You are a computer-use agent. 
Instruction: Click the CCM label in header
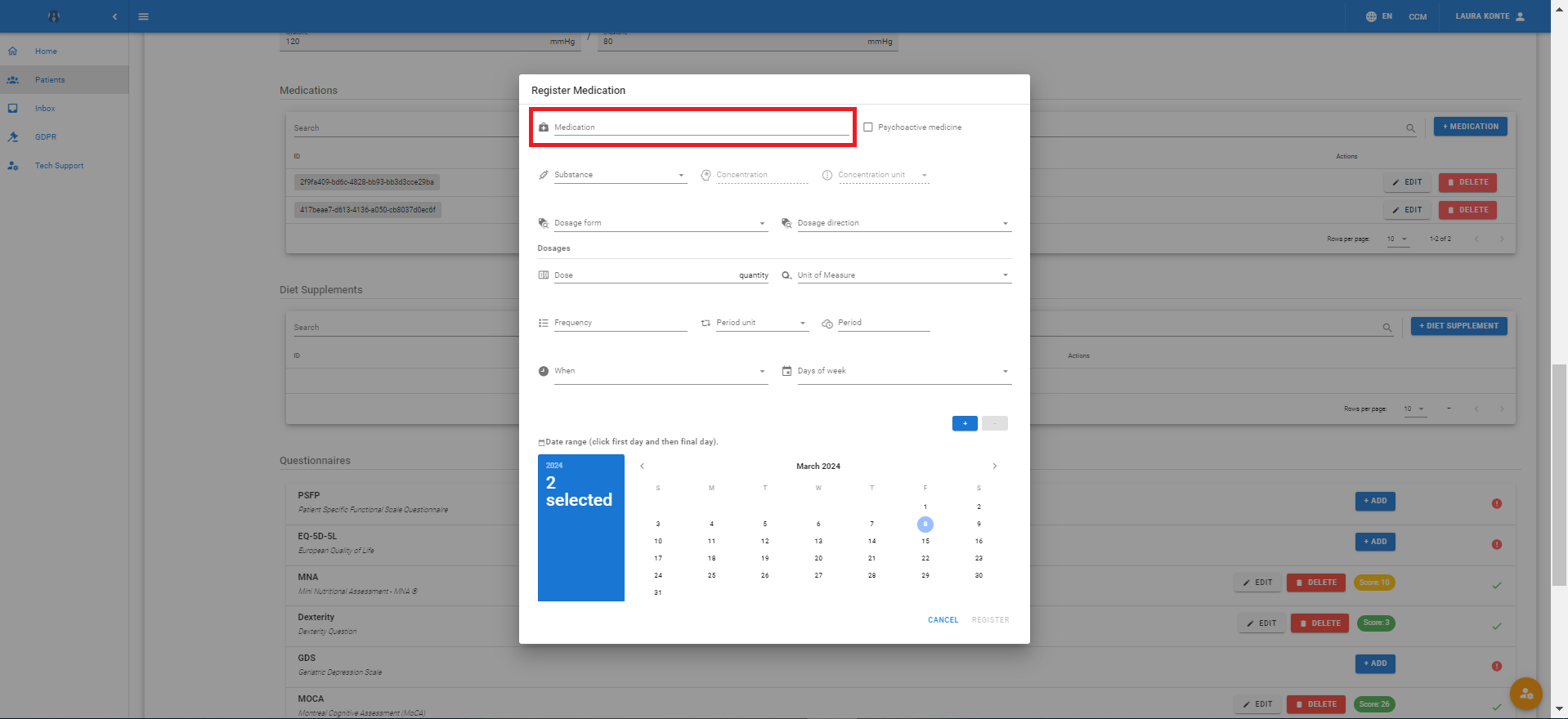pyautogui.click(x=1418, y=16)
